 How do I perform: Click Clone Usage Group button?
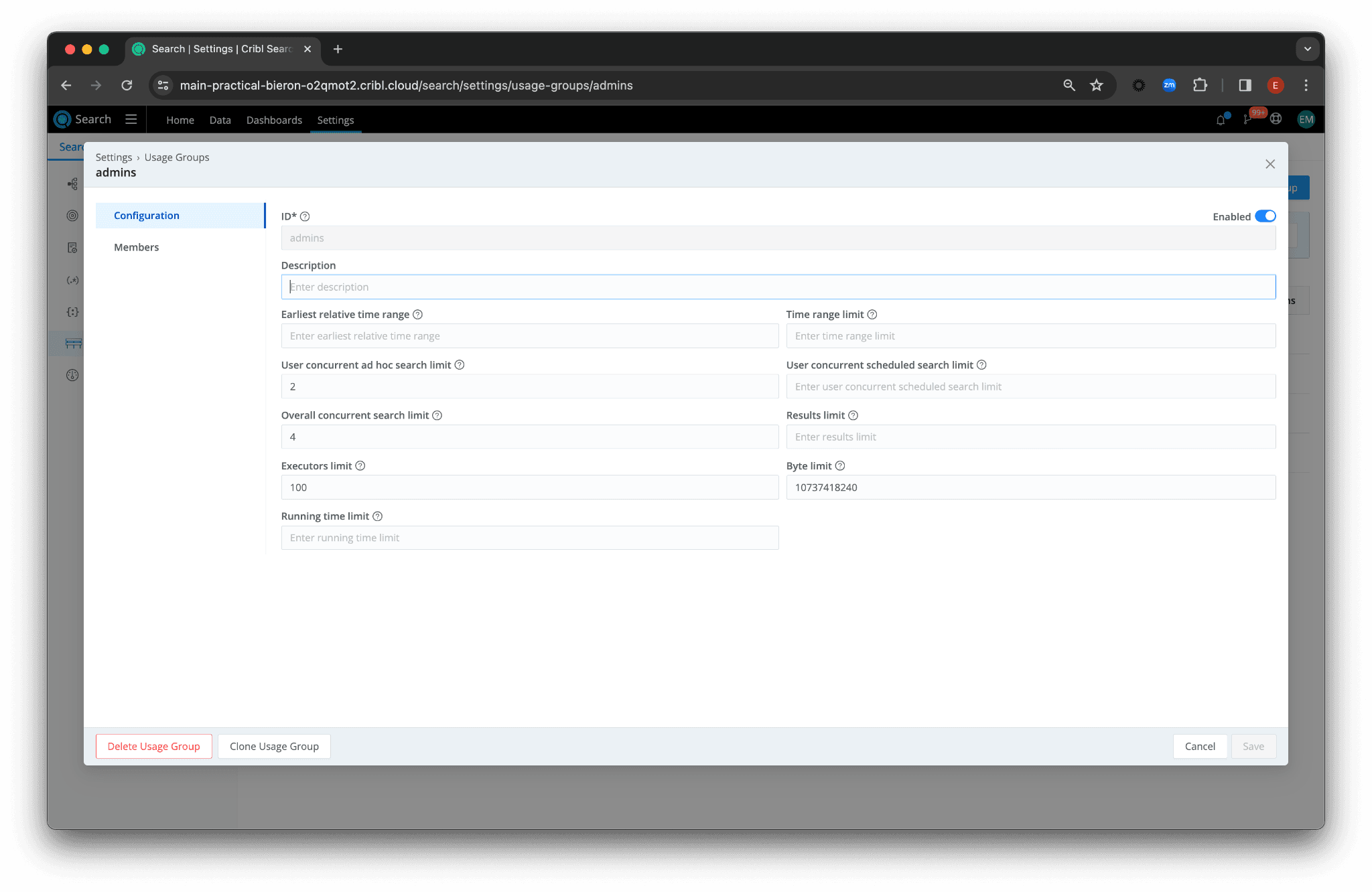pyautogui.click(x=274, y=746)
